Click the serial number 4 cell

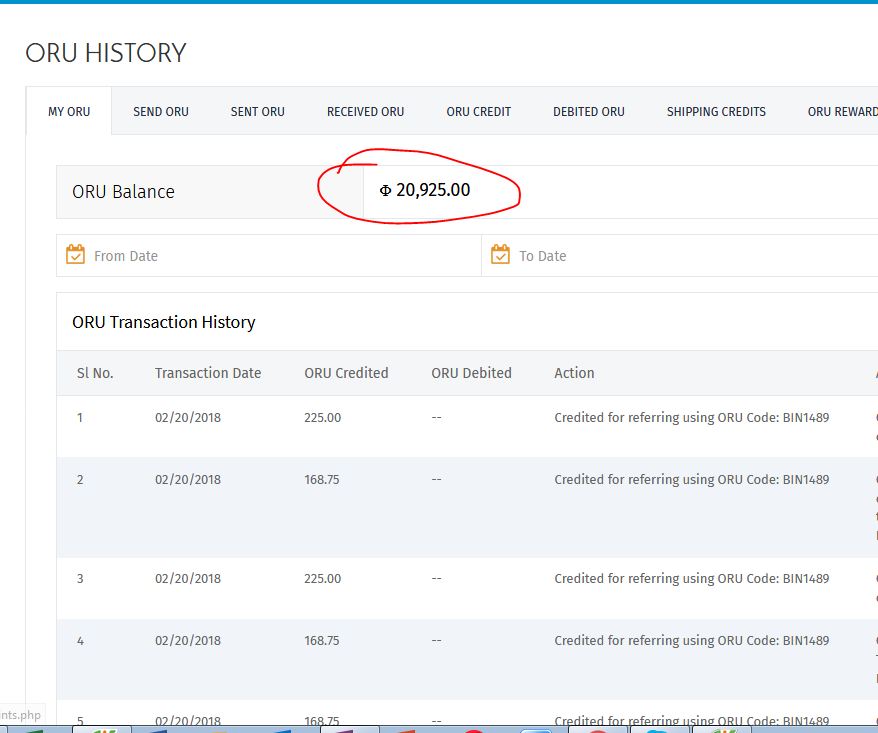click(80, 641)
